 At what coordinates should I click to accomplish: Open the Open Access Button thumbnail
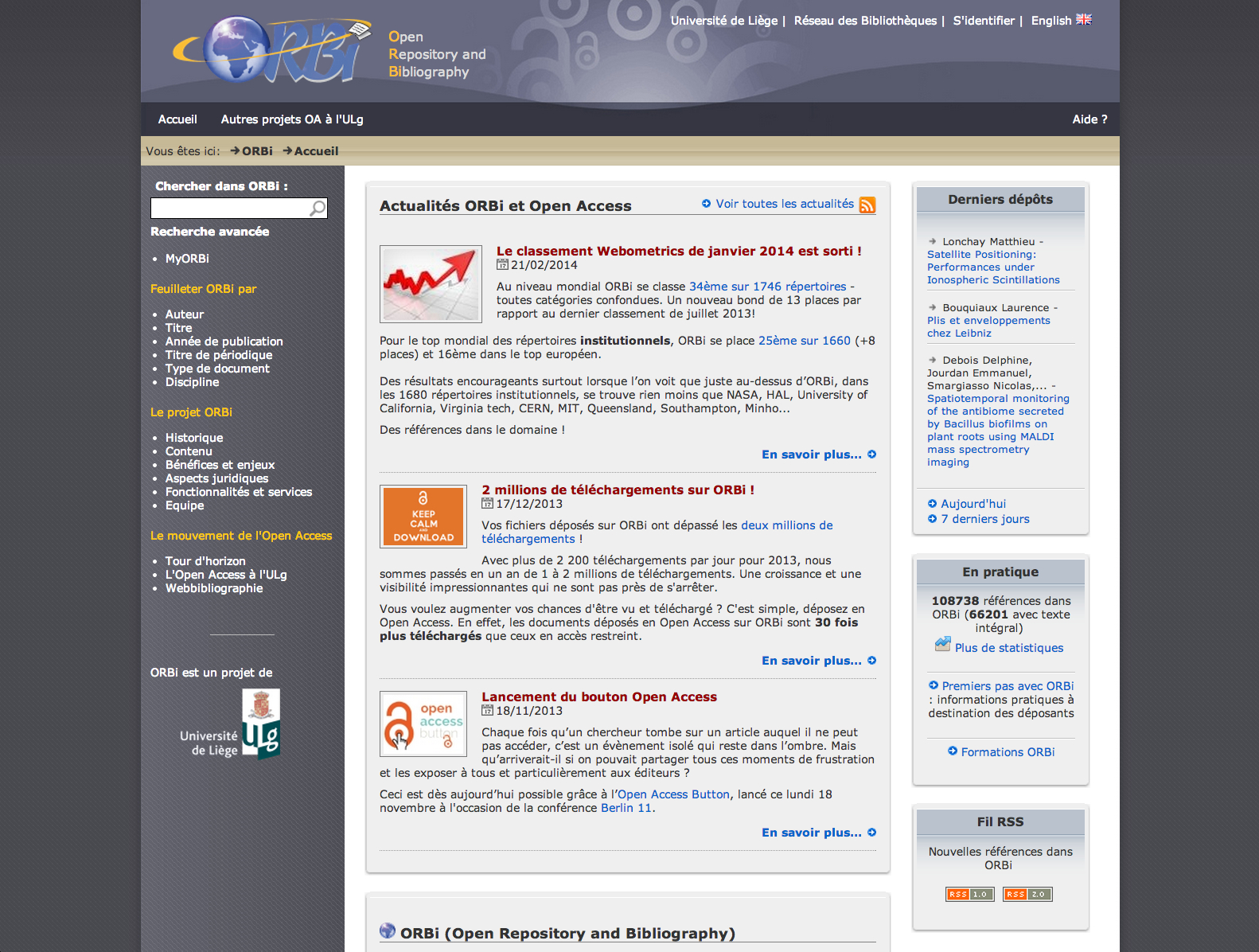point(423,724)
